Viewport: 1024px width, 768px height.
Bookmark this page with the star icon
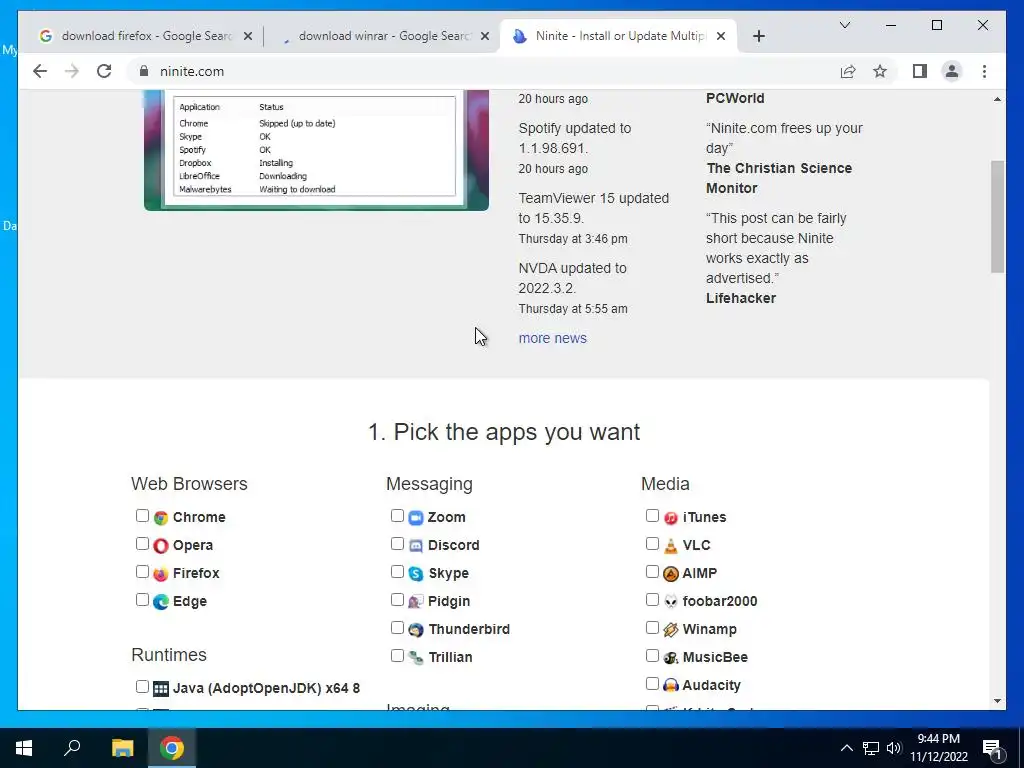(880, 71)
